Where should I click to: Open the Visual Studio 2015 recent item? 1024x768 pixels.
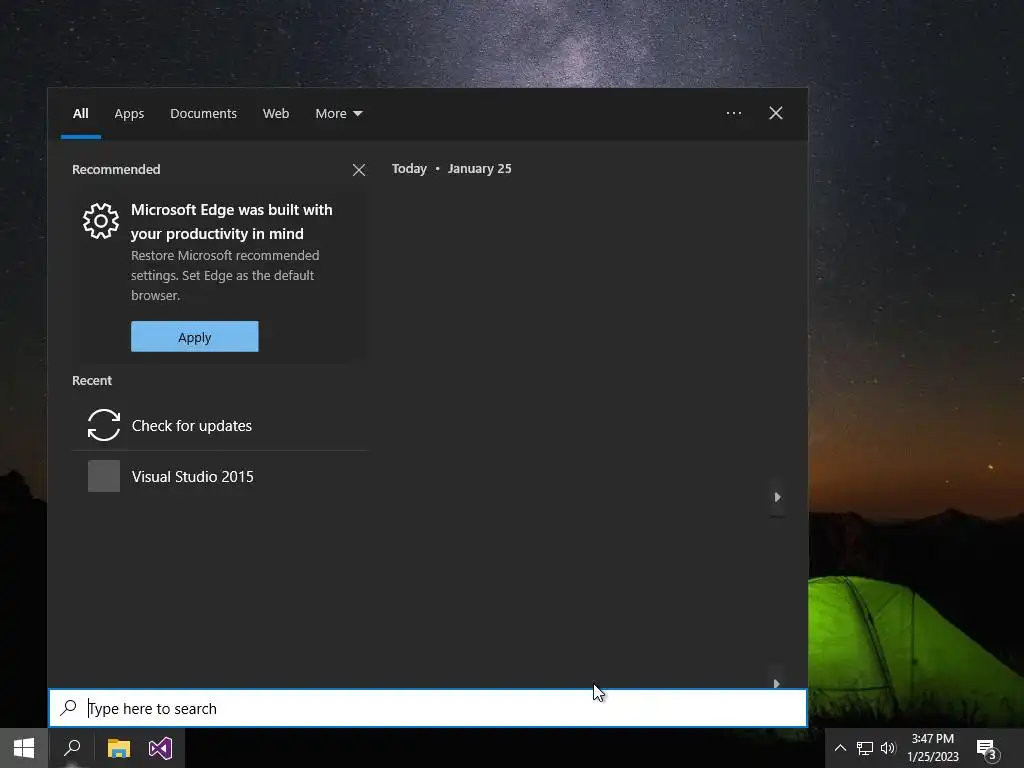point(220,476)
